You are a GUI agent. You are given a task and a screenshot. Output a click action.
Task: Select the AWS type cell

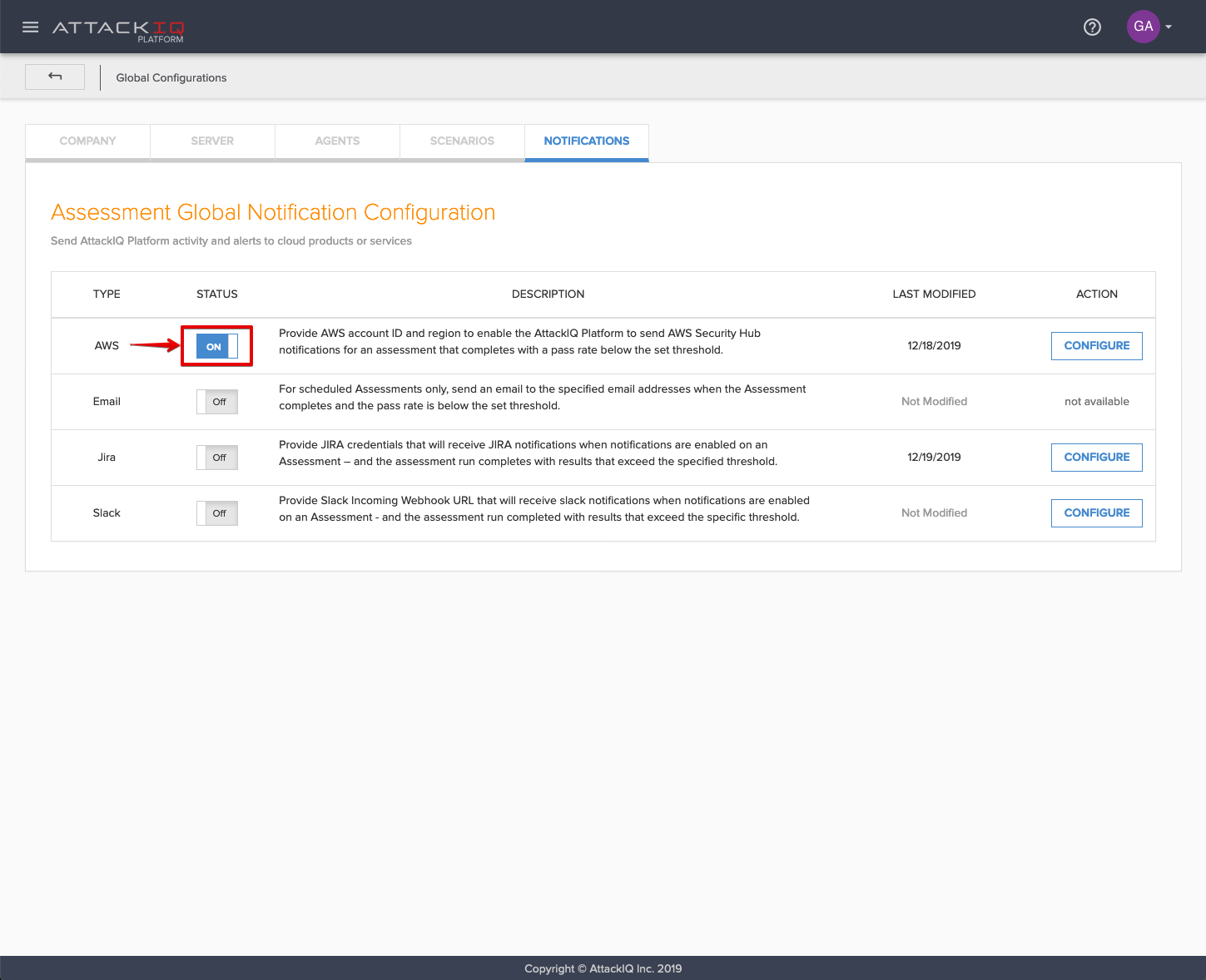(107, 345)
